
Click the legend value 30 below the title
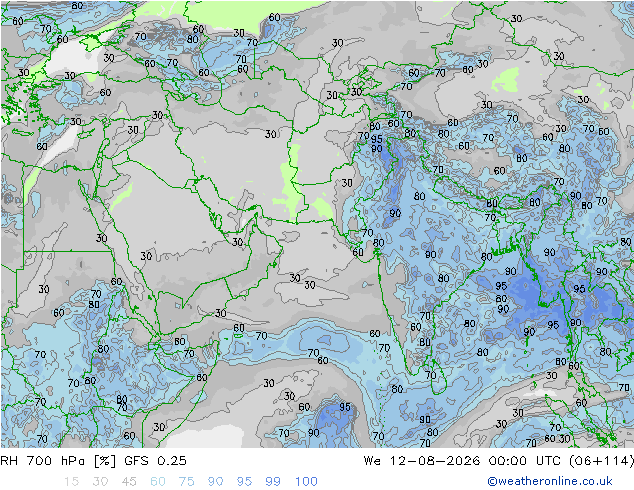click(100, 482)
